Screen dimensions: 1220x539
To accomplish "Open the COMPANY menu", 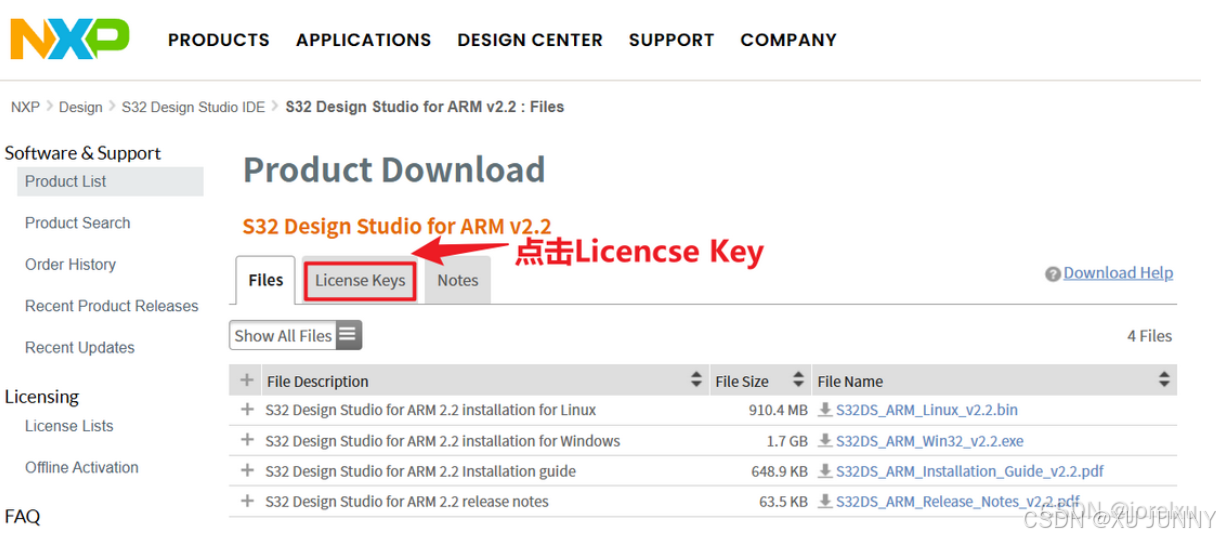I will click(788, 40).
